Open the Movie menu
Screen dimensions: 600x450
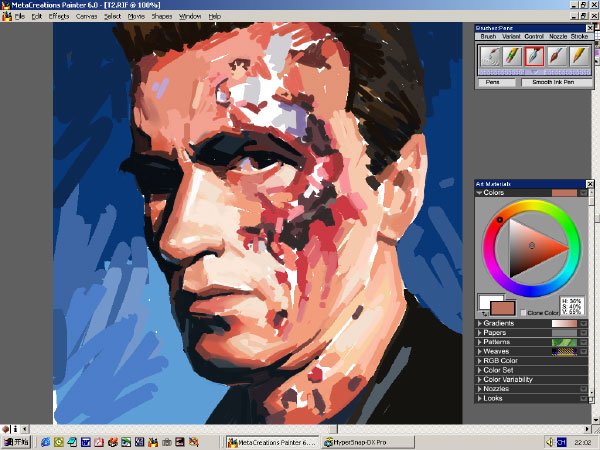click(136, 16)
